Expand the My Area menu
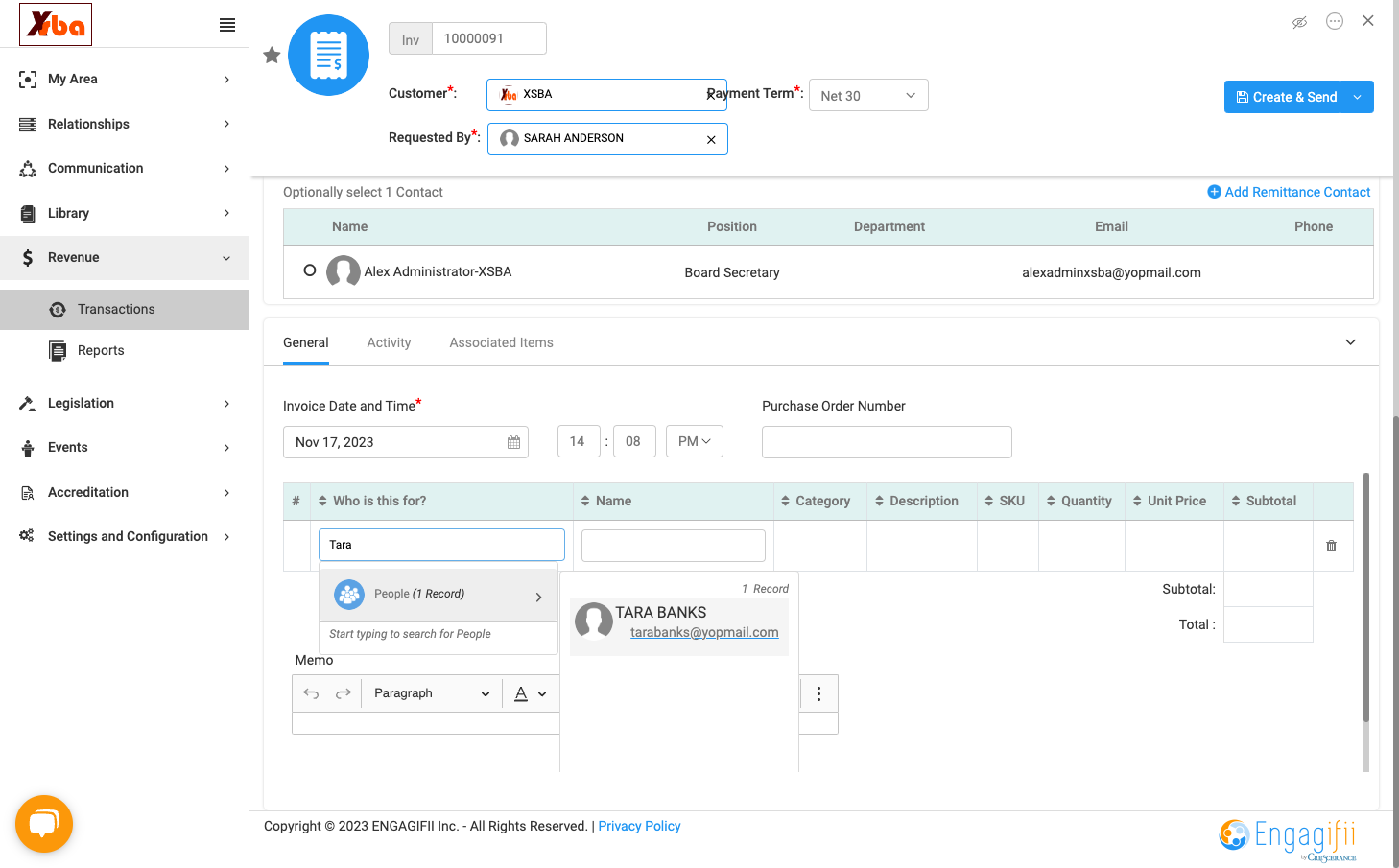 click(x=125, y=80)
